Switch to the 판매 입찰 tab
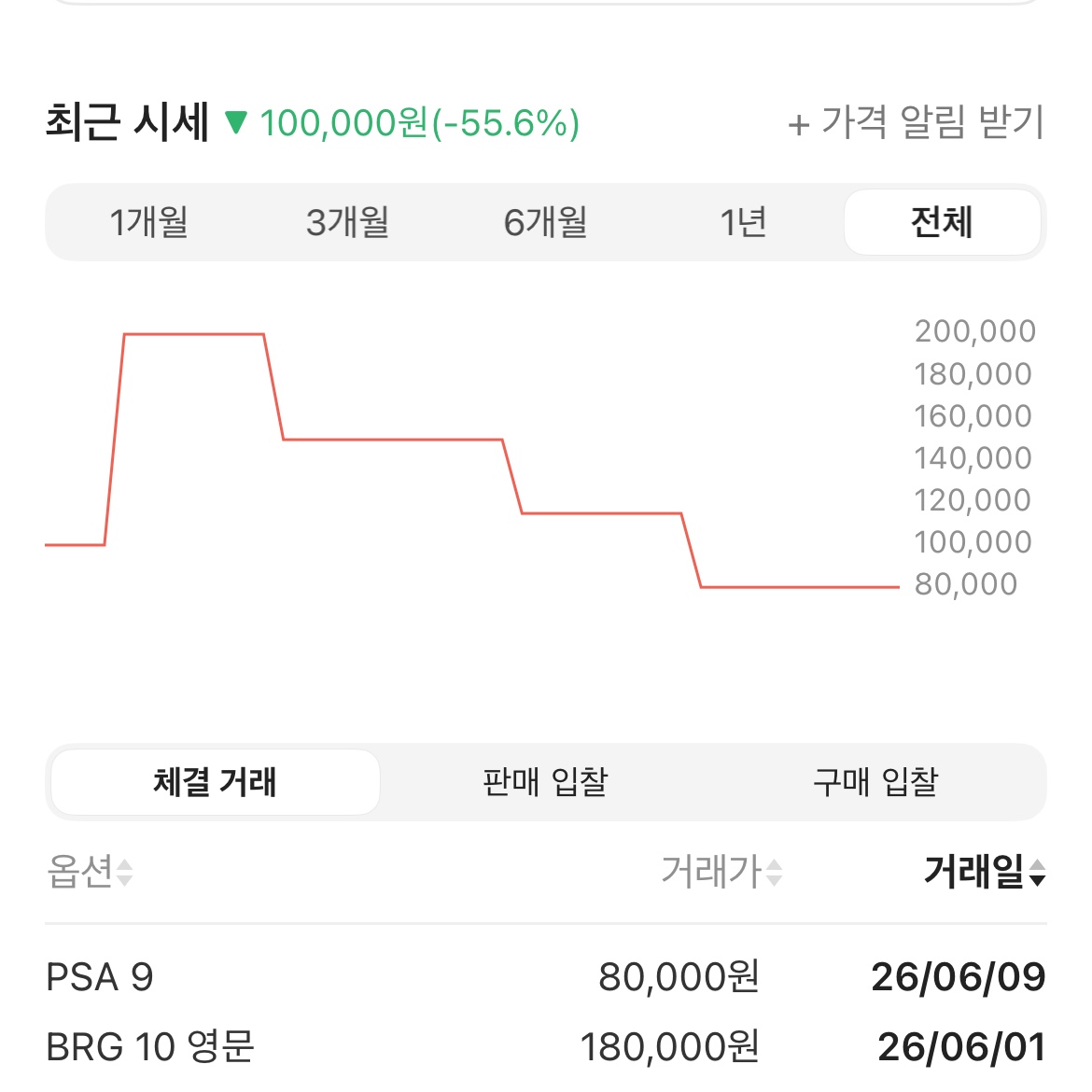This screenshot has width=1092, height=1092. pyautogui.click(x=545, y=782)
